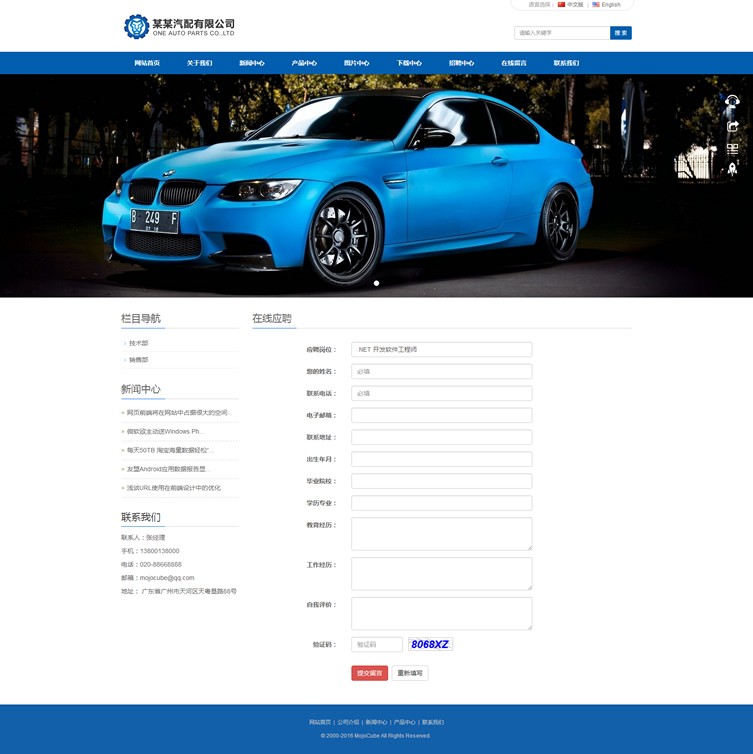
Task: Switch language to 中文版
Action: point(571,4)
